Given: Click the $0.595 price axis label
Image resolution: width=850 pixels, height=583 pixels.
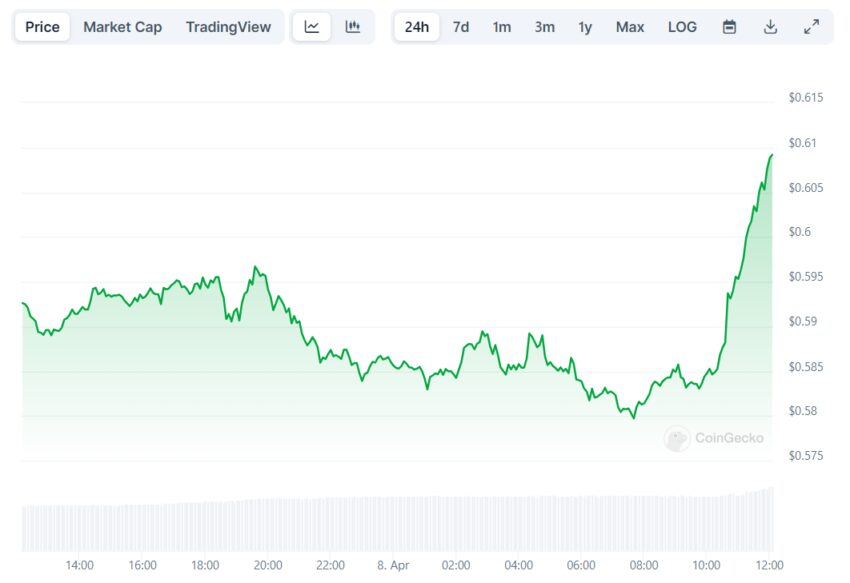Looking at the screenshot, I should point(806,277).
